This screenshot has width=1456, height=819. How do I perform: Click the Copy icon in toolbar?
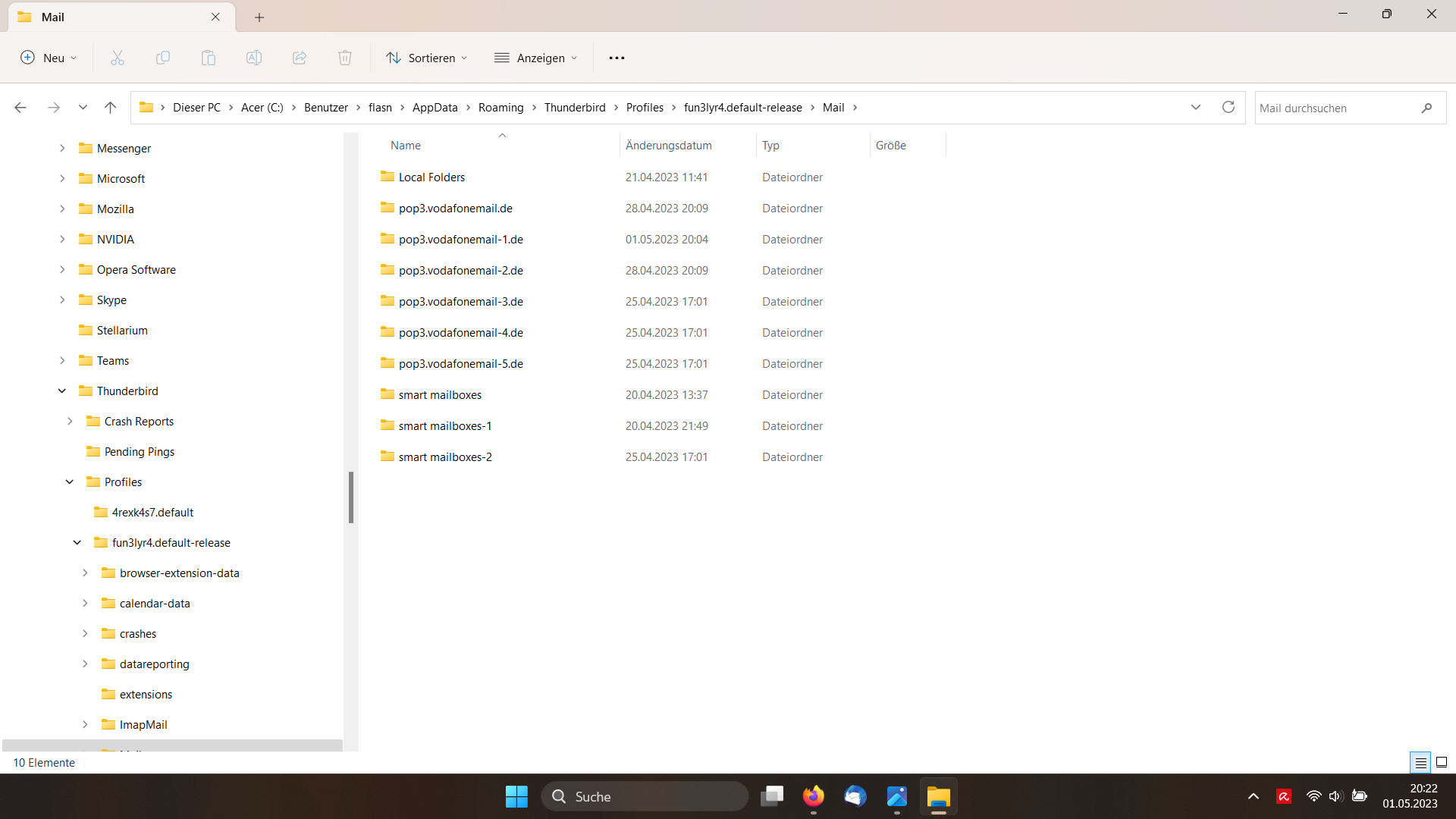tap(163, 58)
